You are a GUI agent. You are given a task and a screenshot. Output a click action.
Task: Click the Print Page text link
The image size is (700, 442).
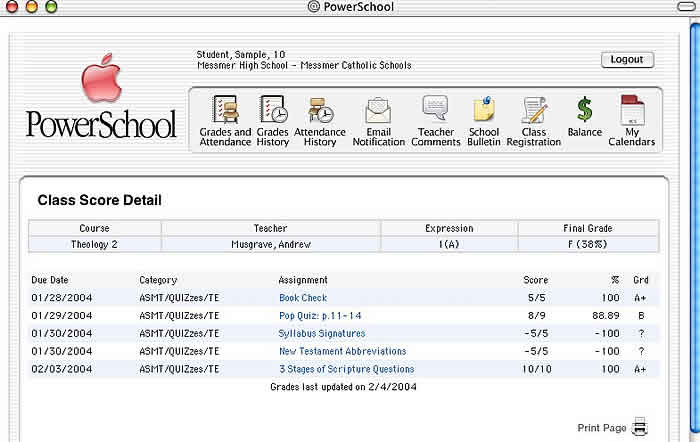(602, 428)
